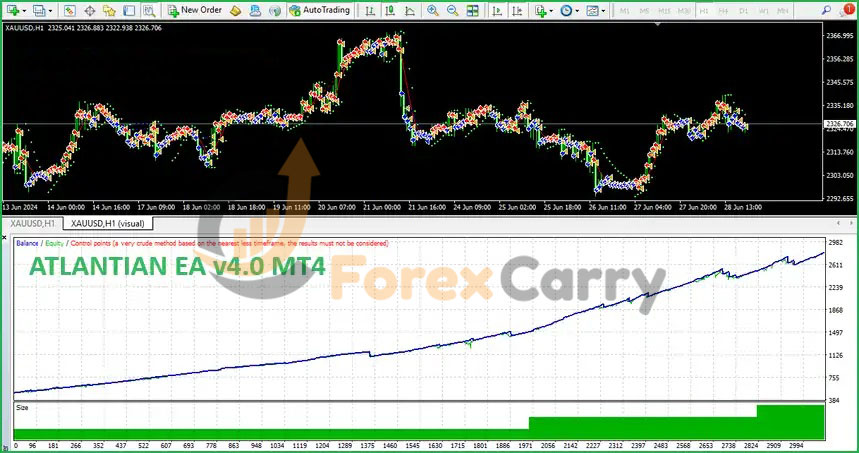Switch chart to bar chart style
Viewport: 859px width, 453px height.
[x=371, y=10]
